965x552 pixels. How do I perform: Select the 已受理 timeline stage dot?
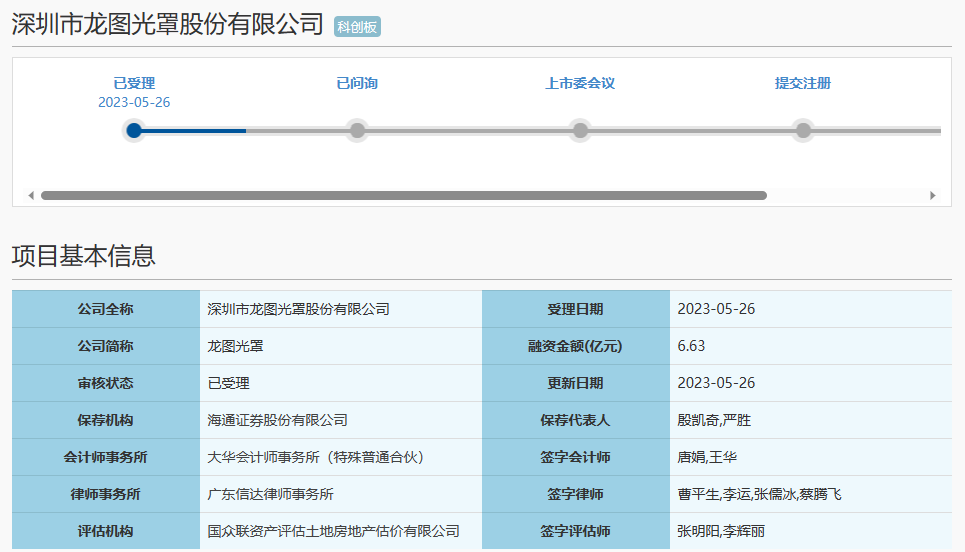click(x=134, y=130)
